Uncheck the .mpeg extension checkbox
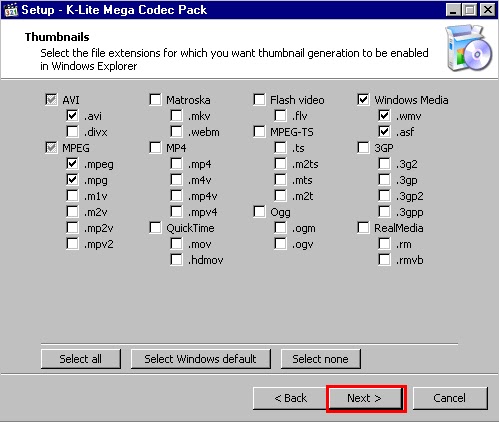The height and width of the screenshot is (422, 499). click(x=72, y=163)
